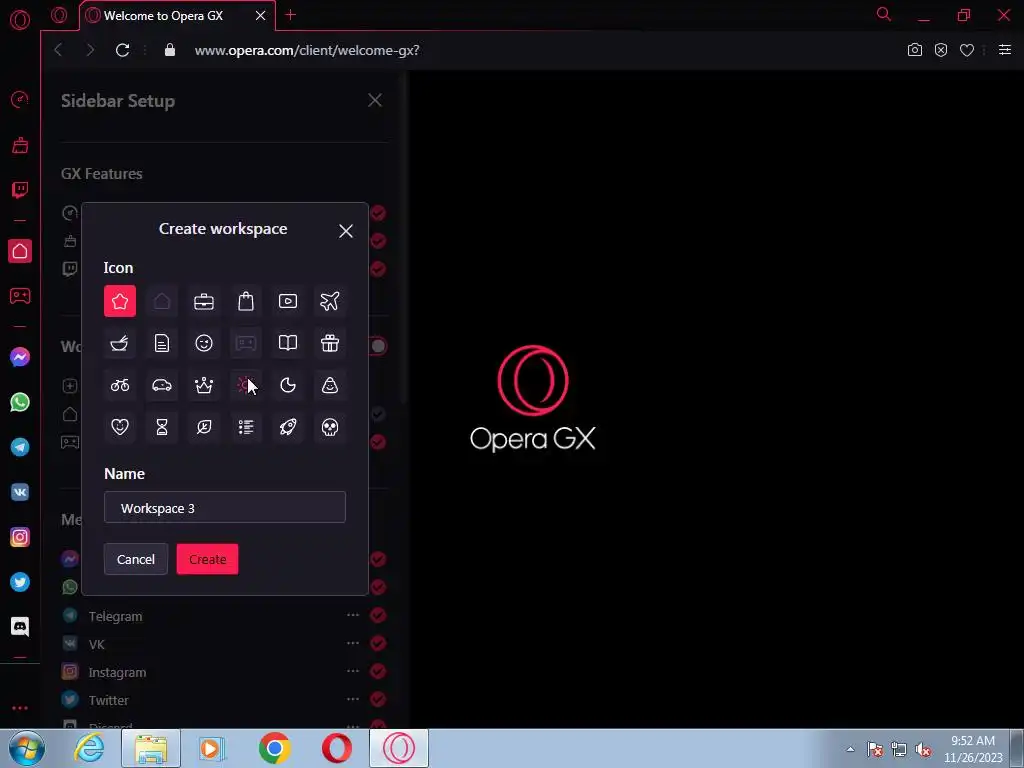This screenshot has height=768, width=1024.
Task: Close the Sidebar Setup panel
Action: [x=375, y=100]
